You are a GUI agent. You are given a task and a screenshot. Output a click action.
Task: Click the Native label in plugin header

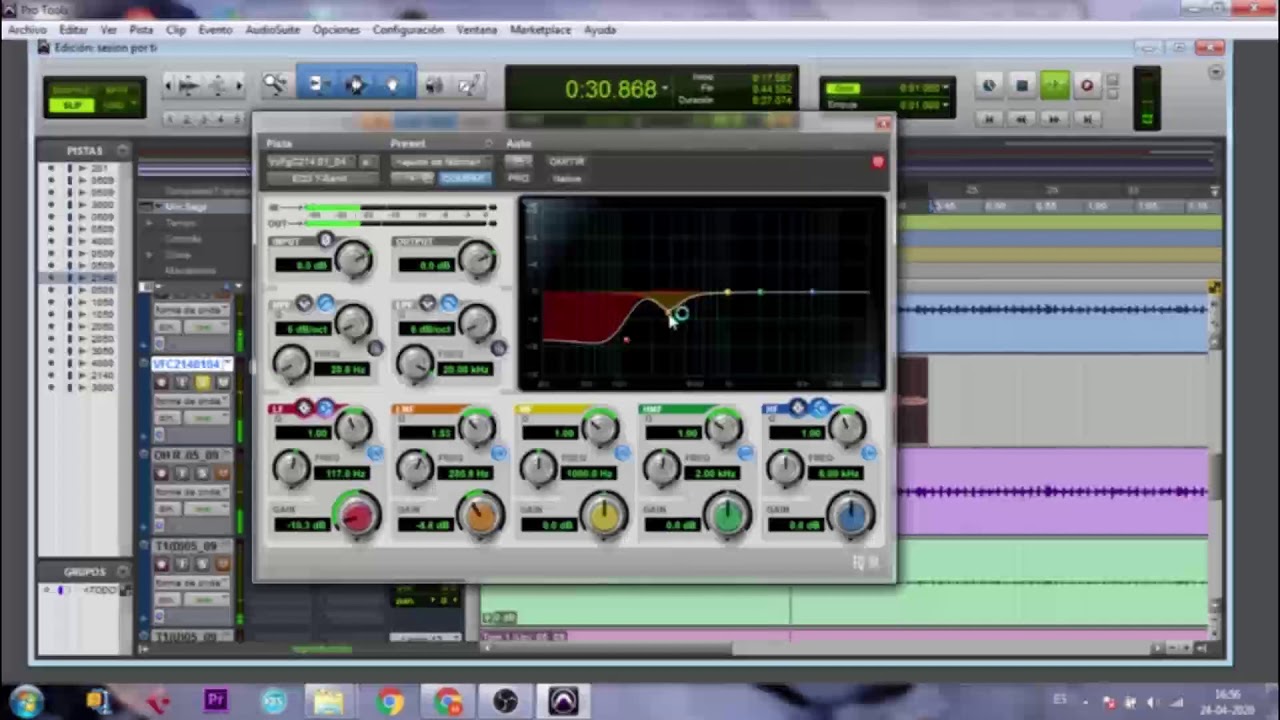tap(566, 179)
